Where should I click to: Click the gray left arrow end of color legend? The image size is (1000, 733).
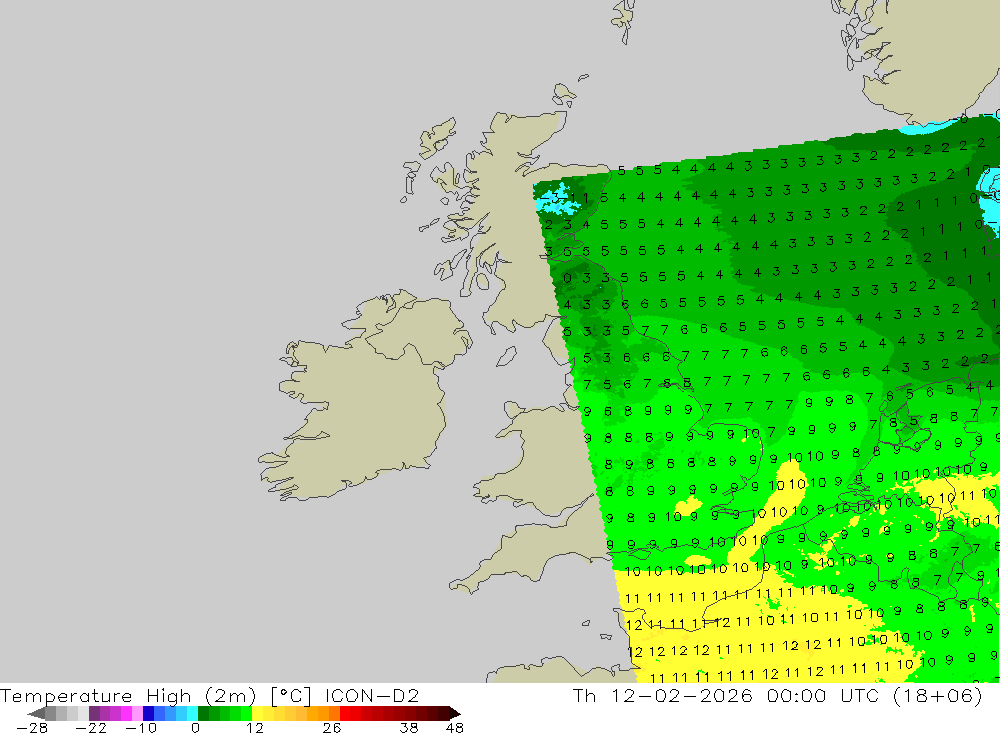[36, 713]
